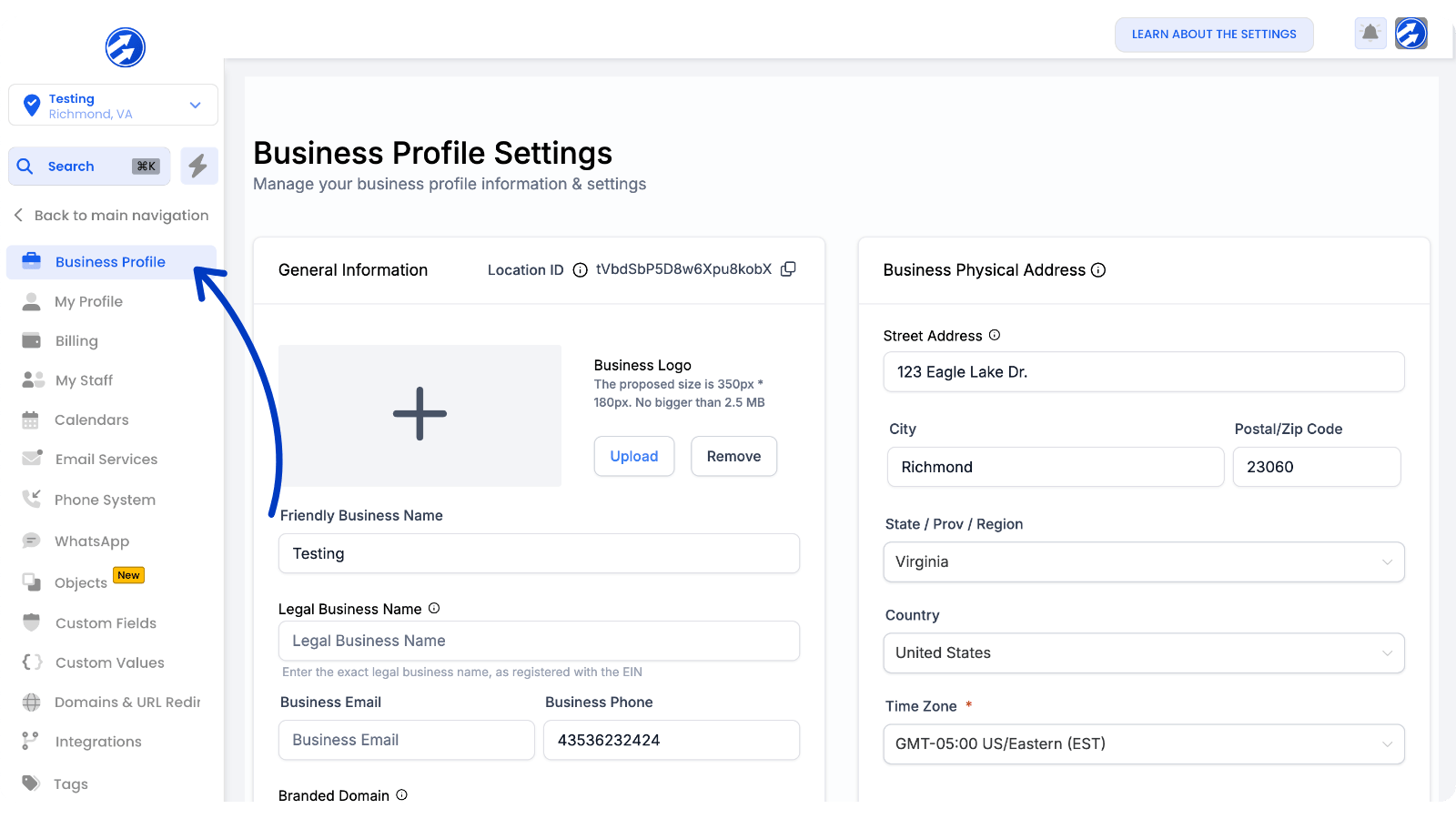
Task: Click the lightning bolt quick actions icon
Action: coord(198,166)
